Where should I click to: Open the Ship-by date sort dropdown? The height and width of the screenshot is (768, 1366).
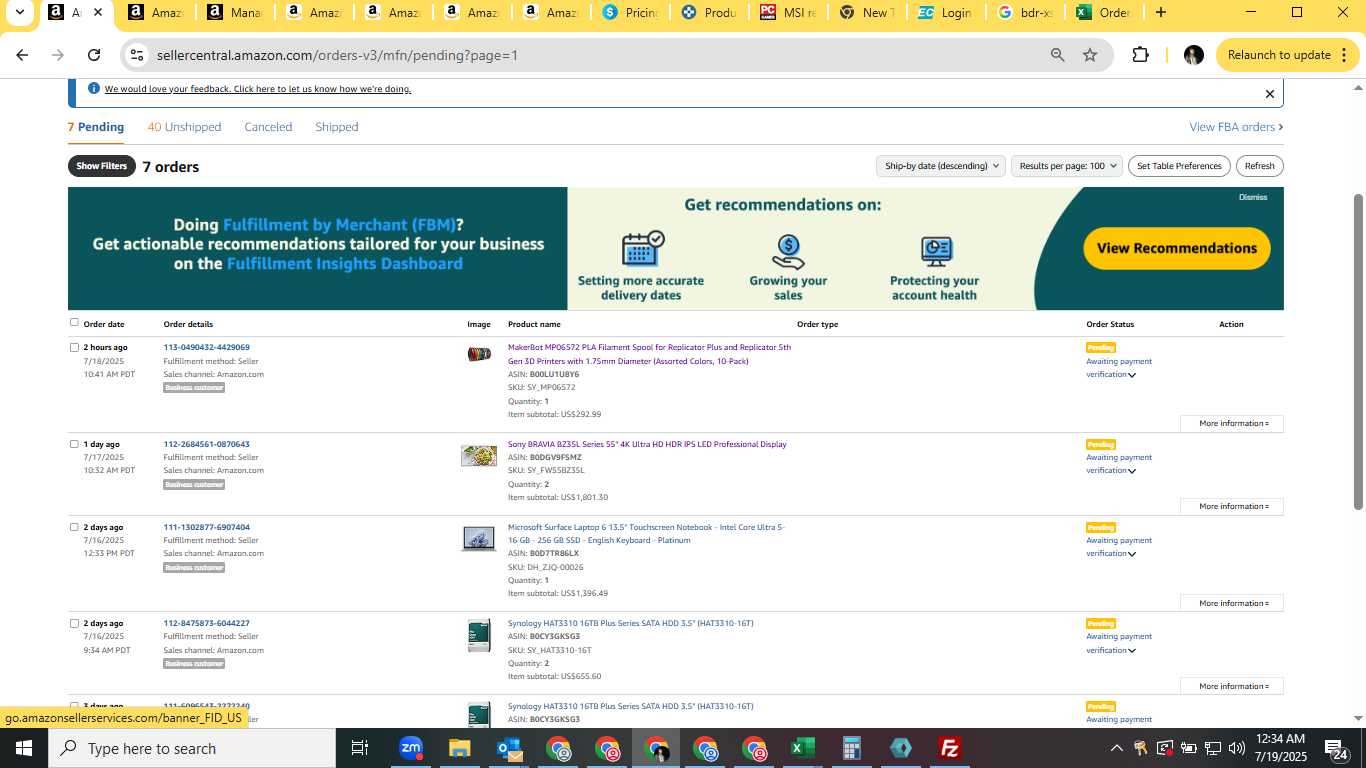940,166
